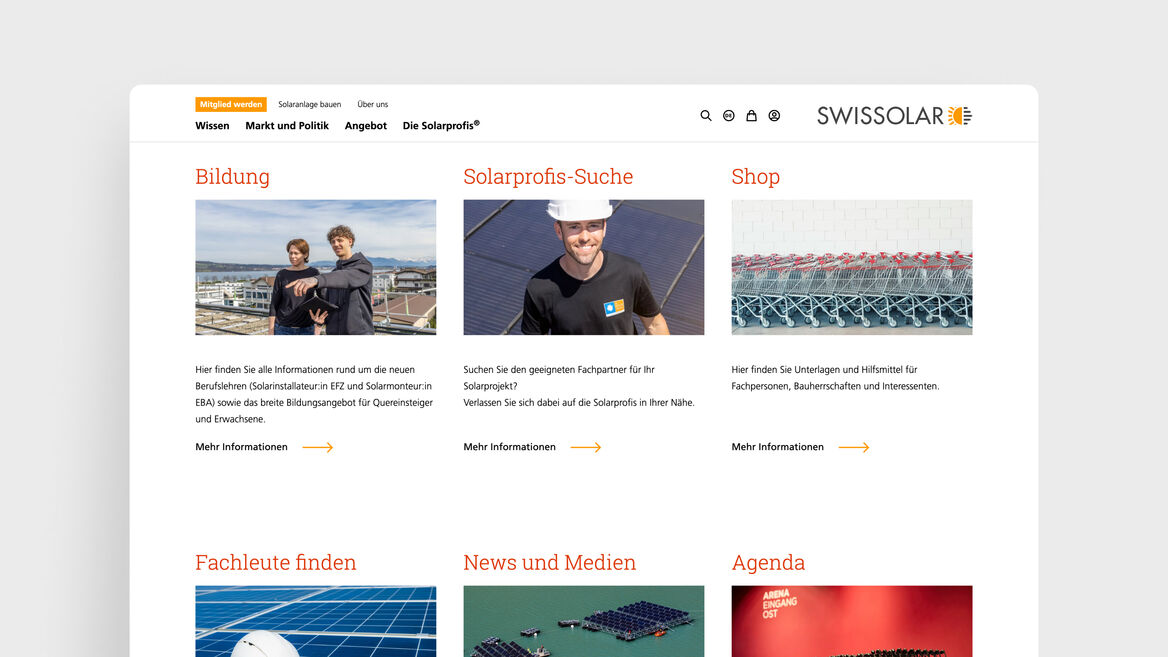Viewport: 1168px width, 657px height.
Task: Click the Bildung photo of two people
Action: pos(316,267)
